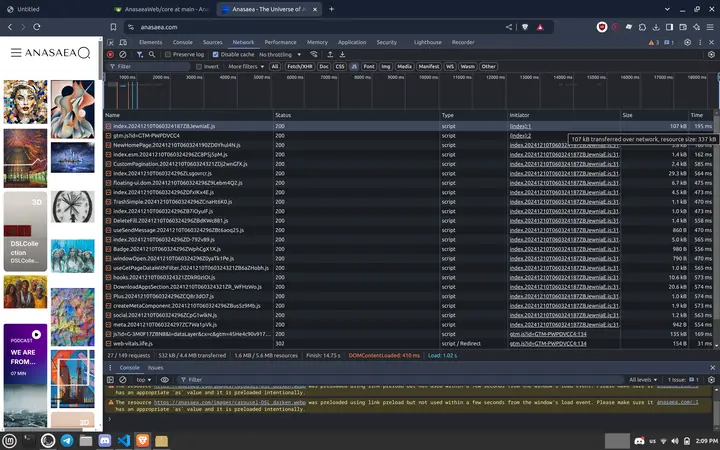This screenshot has height=450, width=720.
Task: Switch to the Sources tab
Action: point(212,42)
